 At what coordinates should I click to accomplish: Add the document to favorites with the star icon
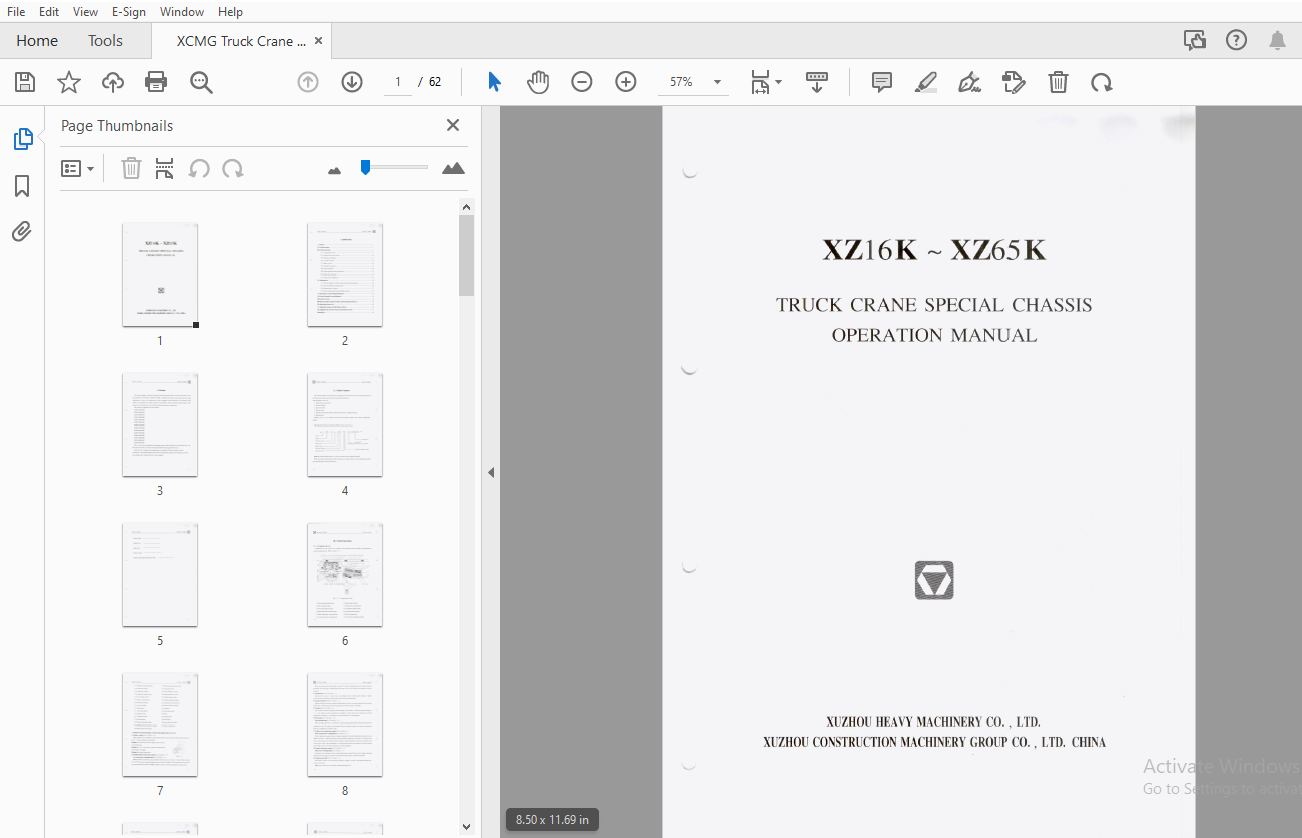pyautogui.click(x=69, y=82)
